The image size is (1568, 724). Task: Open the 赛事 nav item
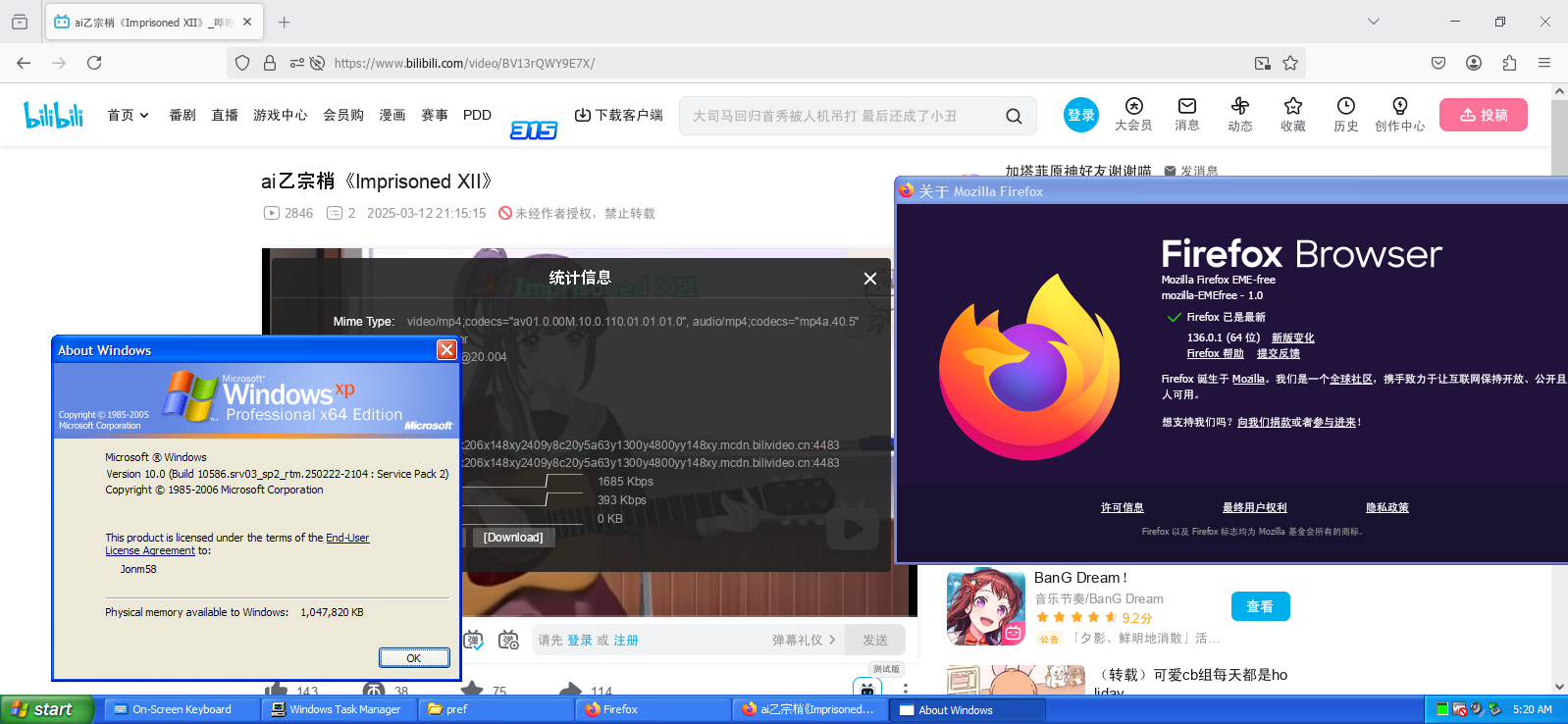(x=435, y=115)
